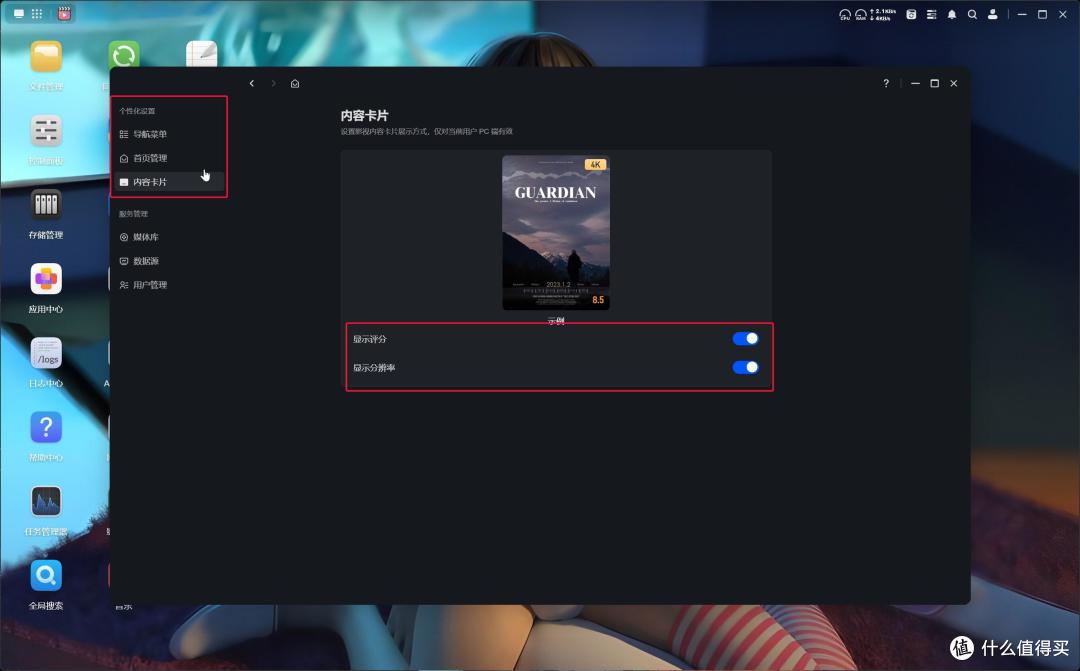
Task: Open the app grid launcher icon
Action: coord(37,14)
